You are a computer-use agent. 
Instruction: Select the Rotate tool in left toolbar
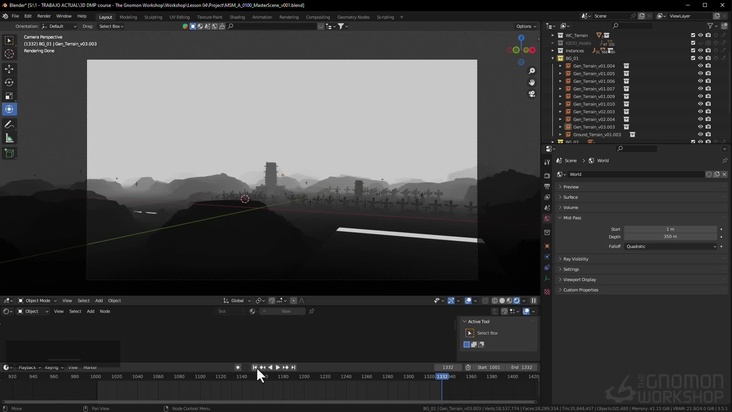pos(9,83)
